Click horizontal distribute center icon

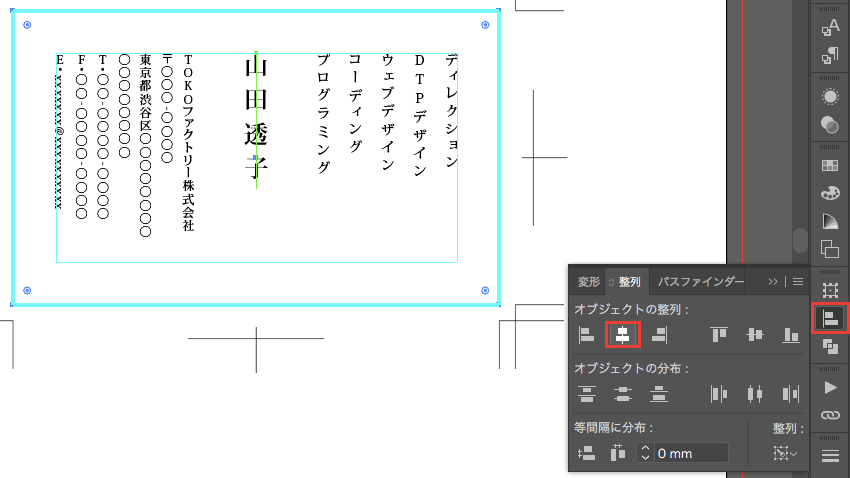[x=755, y=394]
